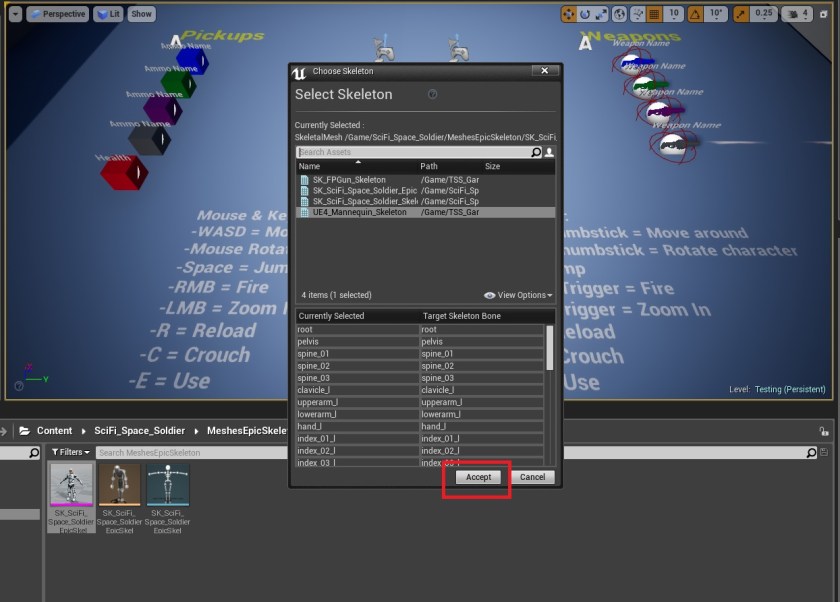Screen dimensions: 840x602
Task: Select the Rotate tool in viewport toolbar
Action: tap(583, 13)
